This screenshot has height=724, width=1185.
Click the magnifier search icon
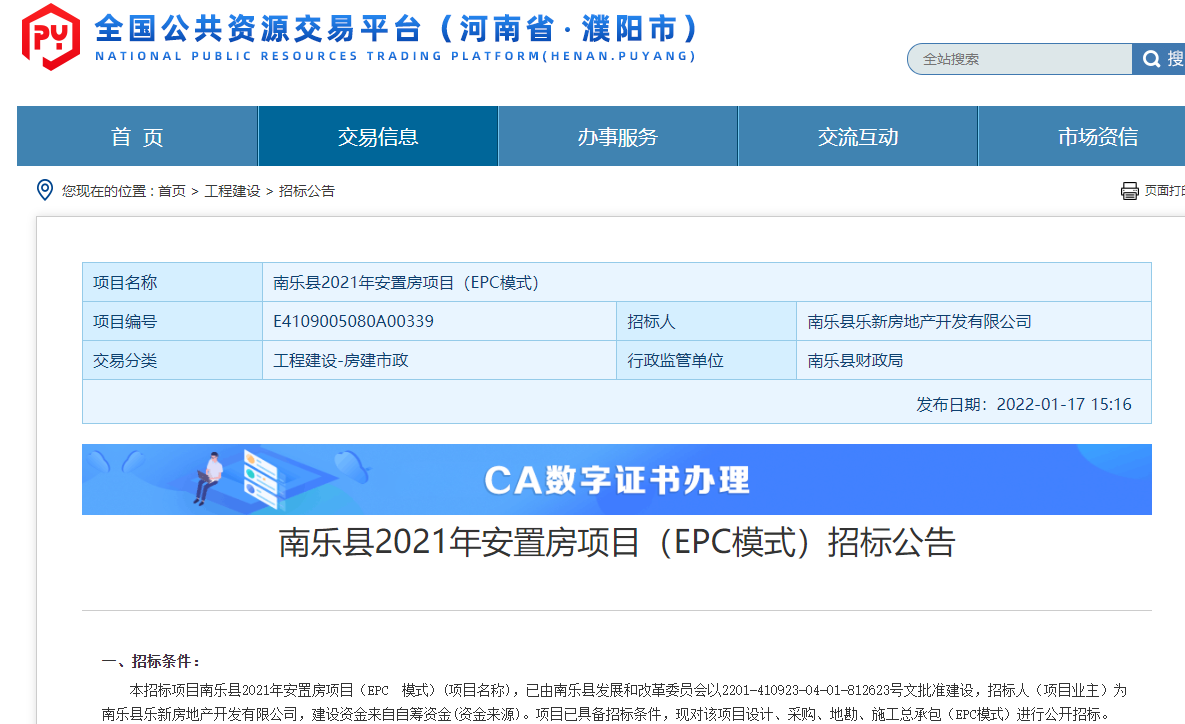pos(1150,59)
